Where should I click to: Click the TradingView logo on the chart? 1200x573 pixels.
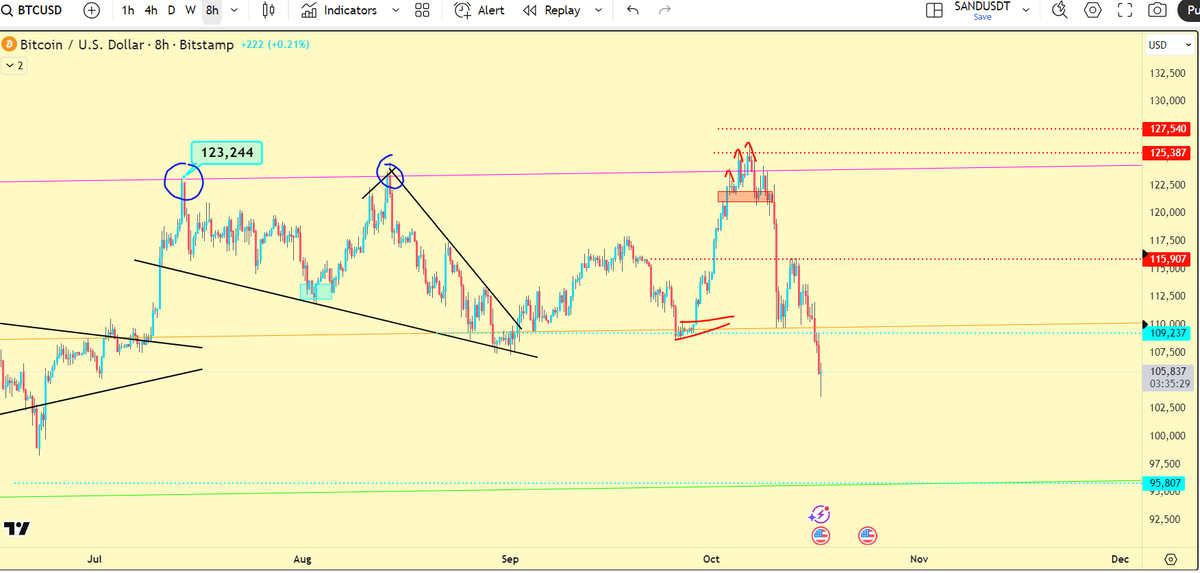[16, 528]
